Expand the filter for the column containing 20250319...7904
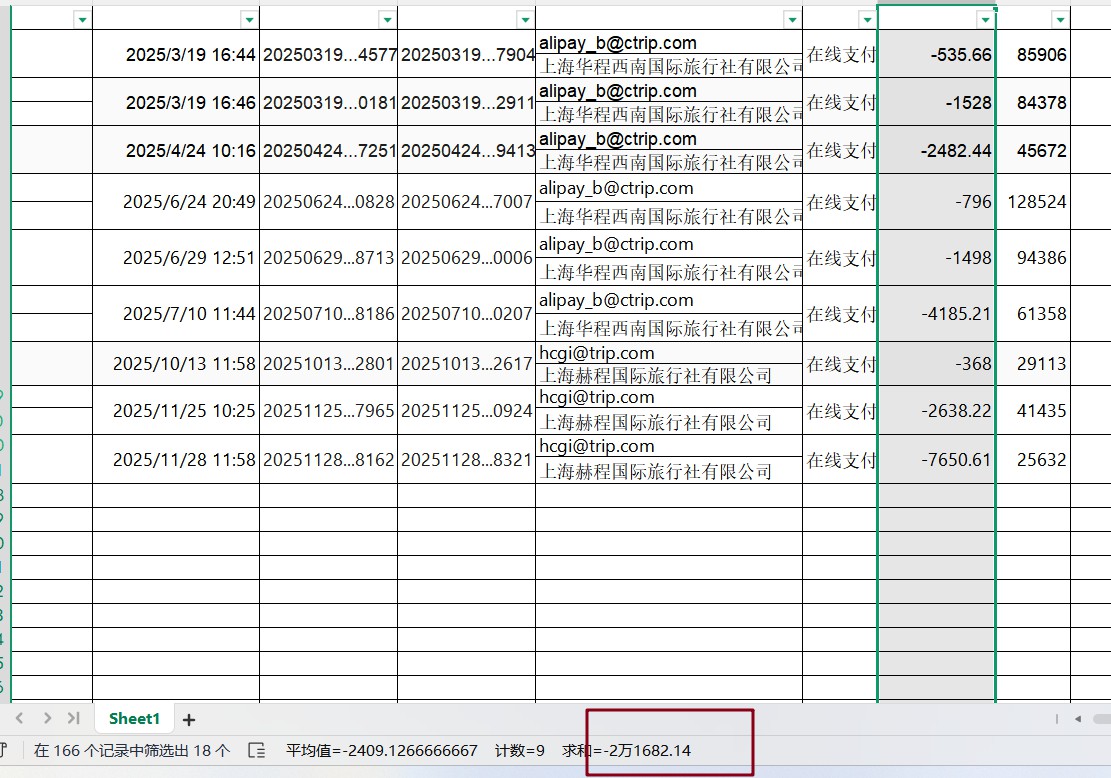The image size is (1111, 778). (524, 20)
